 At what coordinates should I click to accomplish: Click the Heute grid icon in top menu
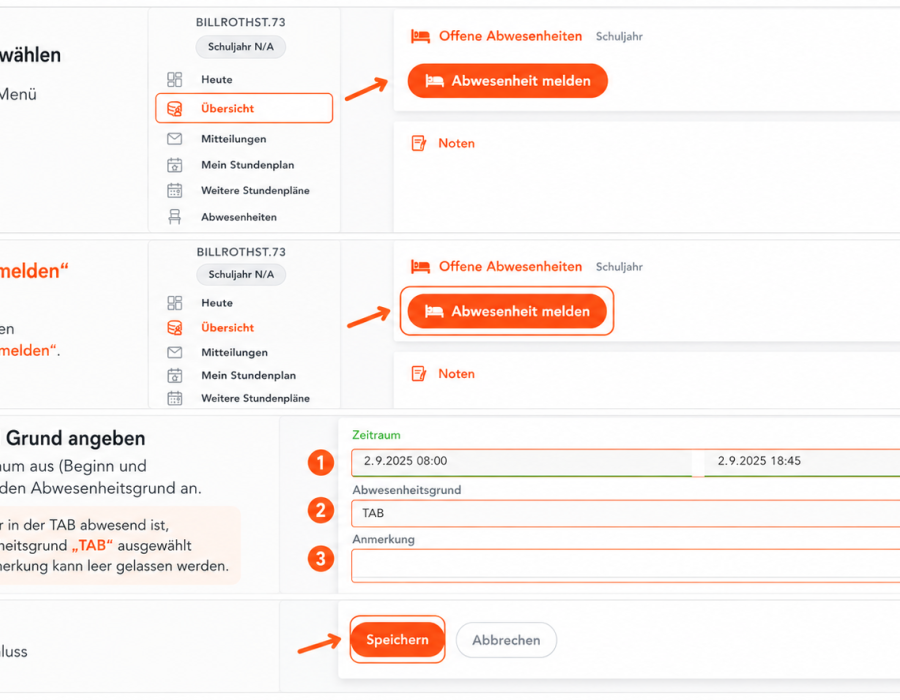[x=174, y=79]
